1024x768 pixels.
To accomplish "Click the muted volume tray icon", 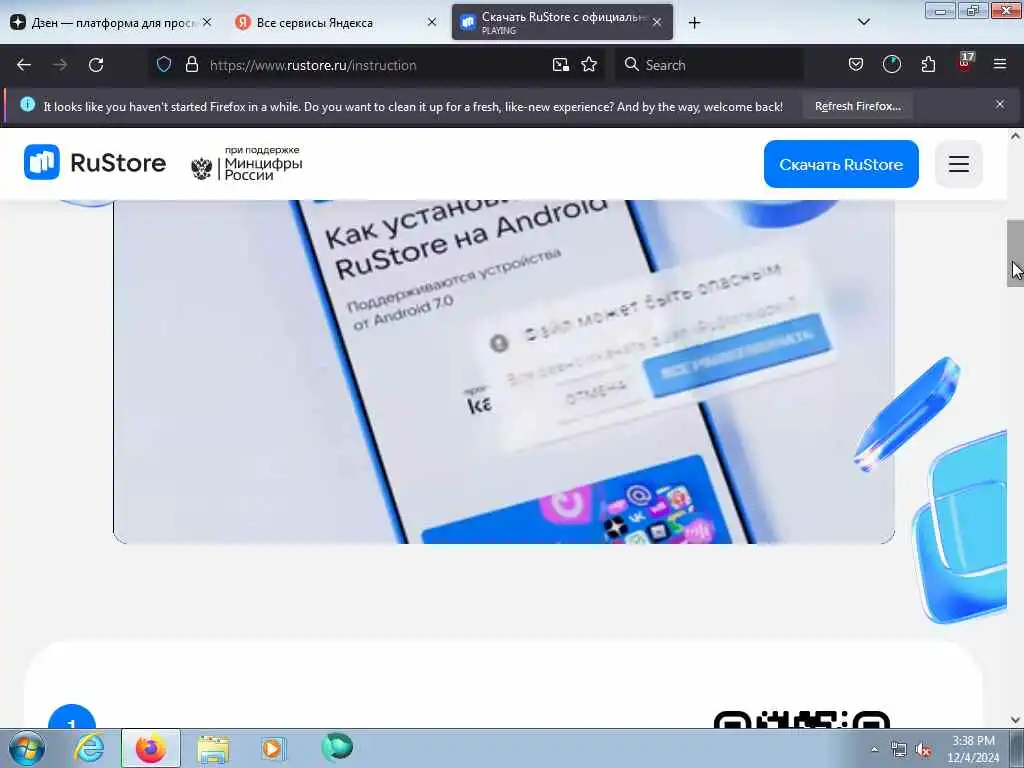I will click(x=923, y=750).
